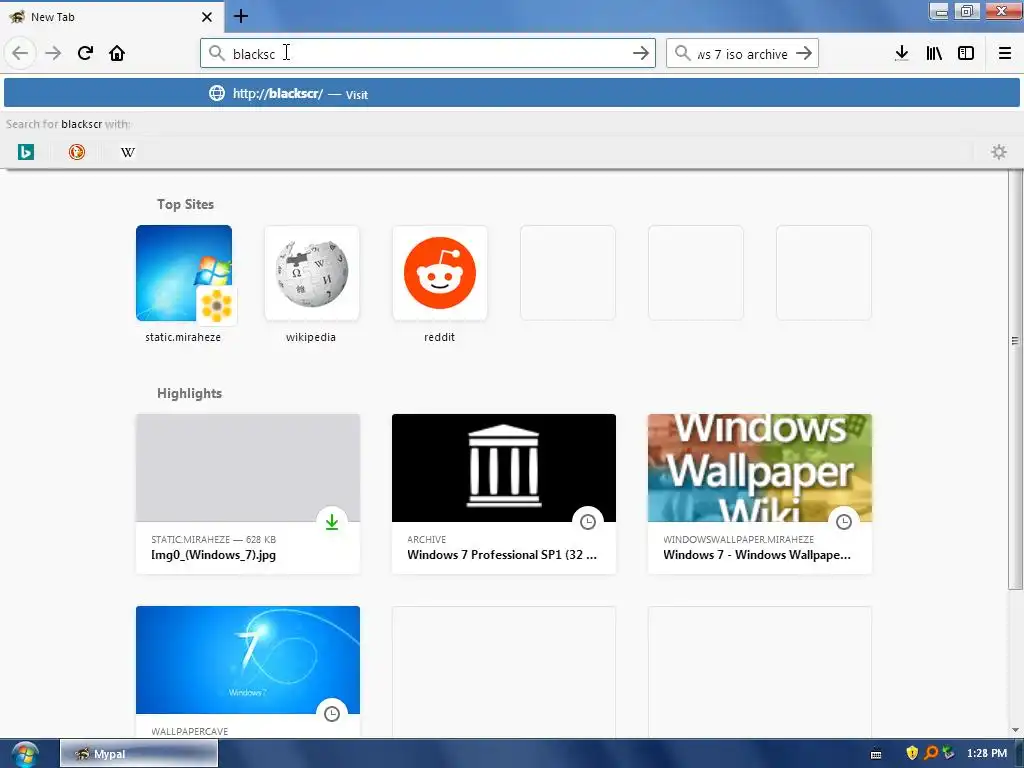Click the green download badge on Img0 card
1024x768 pixels.
332,522
